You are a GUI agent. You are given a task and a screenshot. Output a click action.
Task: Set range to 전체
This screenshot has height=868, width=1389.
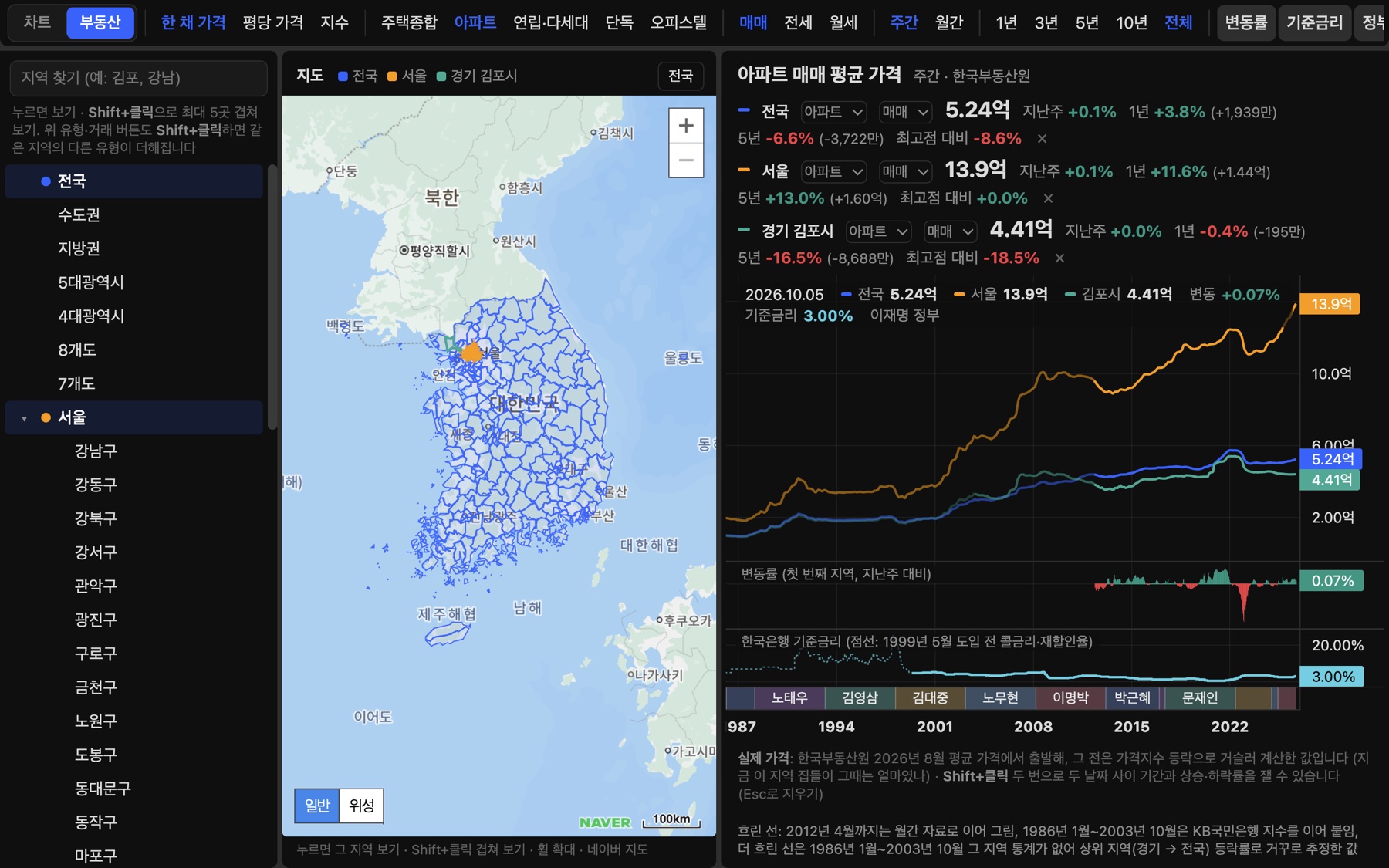pyautogui.click(x=1178, y=22)
